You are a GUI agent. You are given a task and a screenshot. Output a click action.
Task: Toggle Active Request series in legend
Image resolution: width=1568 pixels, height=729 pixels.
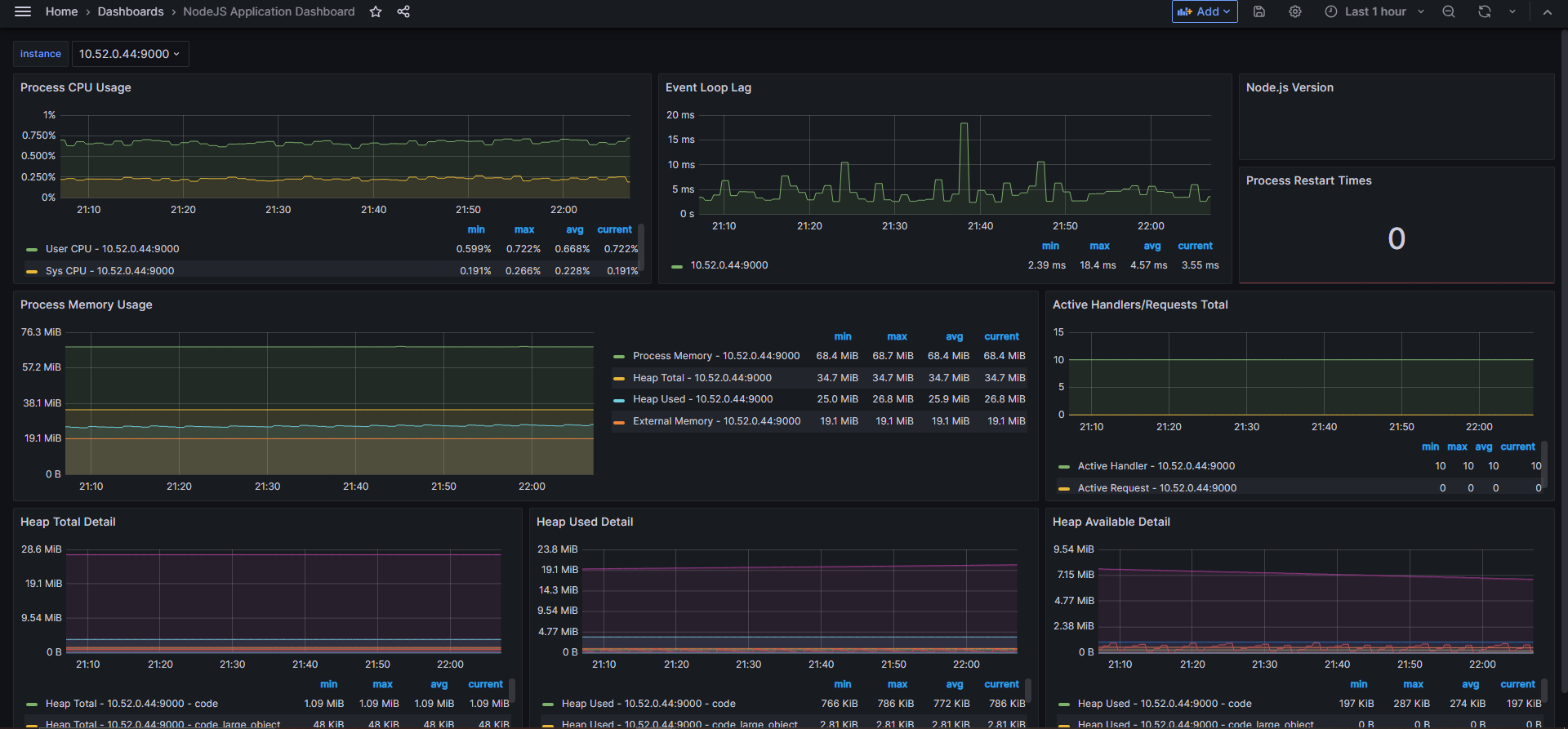[1157, 488]
